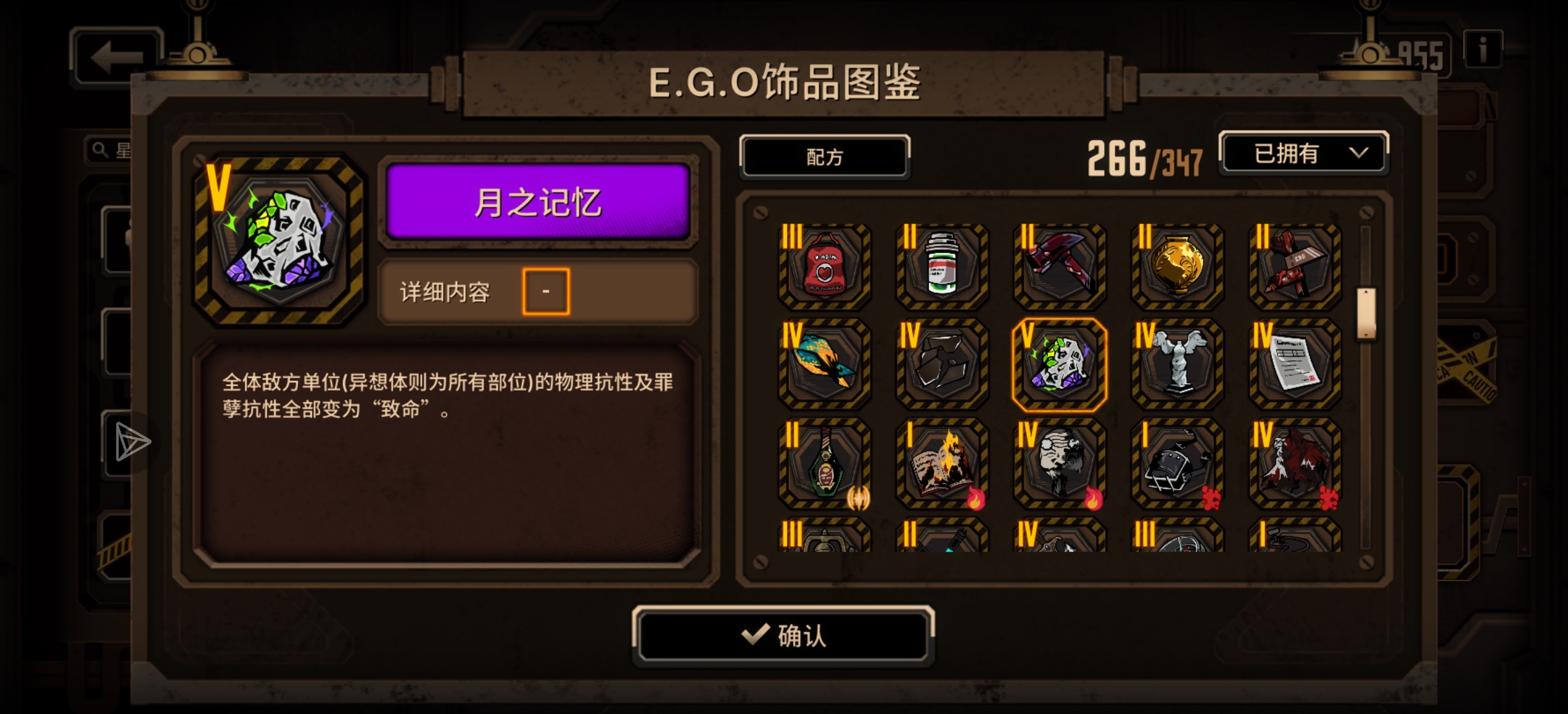Go back with the top-left arrow button

click(x=116, y=58)
